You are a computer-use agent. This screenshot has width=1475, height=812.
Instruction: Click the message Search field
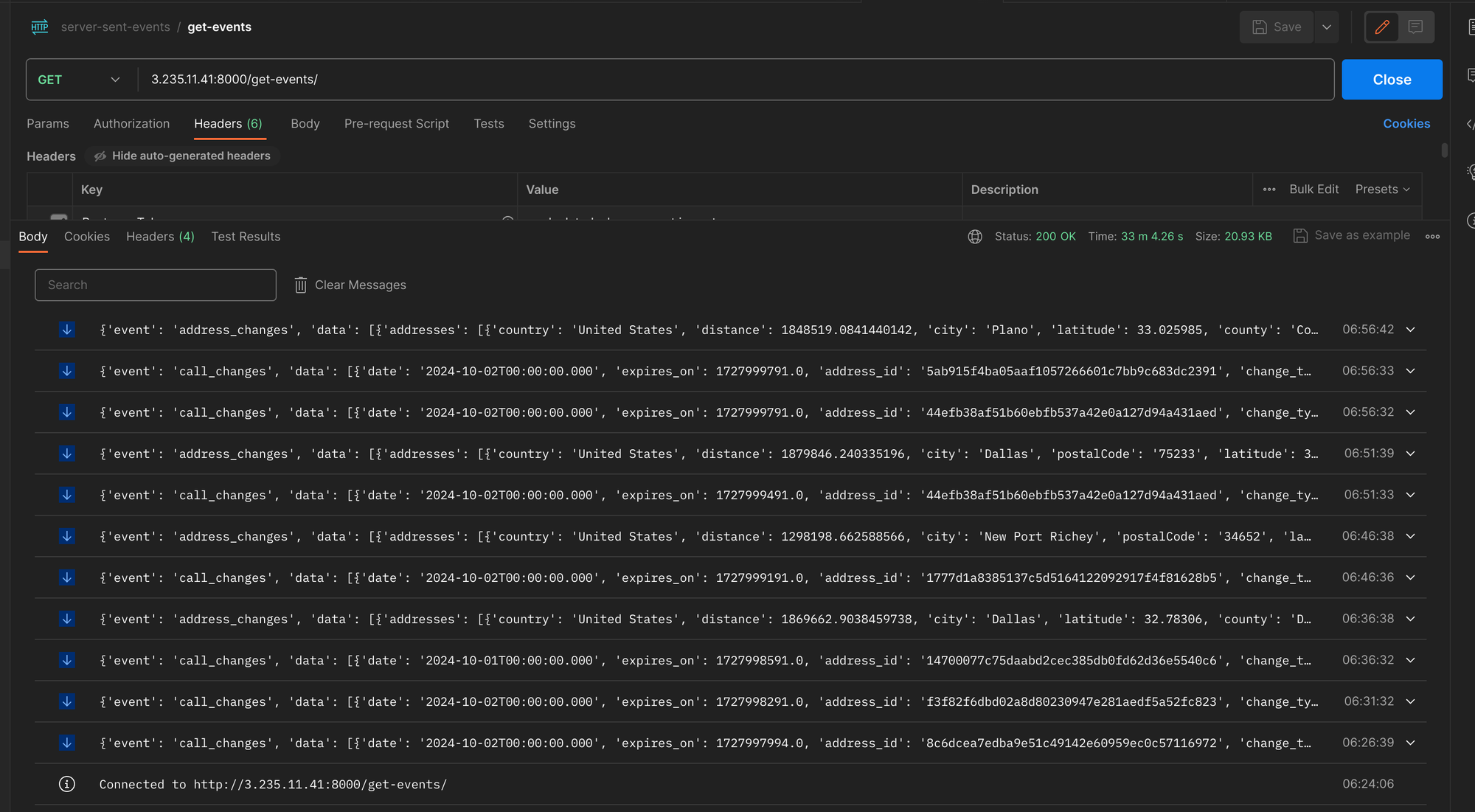pyautogui.click(x=156, y=285)
